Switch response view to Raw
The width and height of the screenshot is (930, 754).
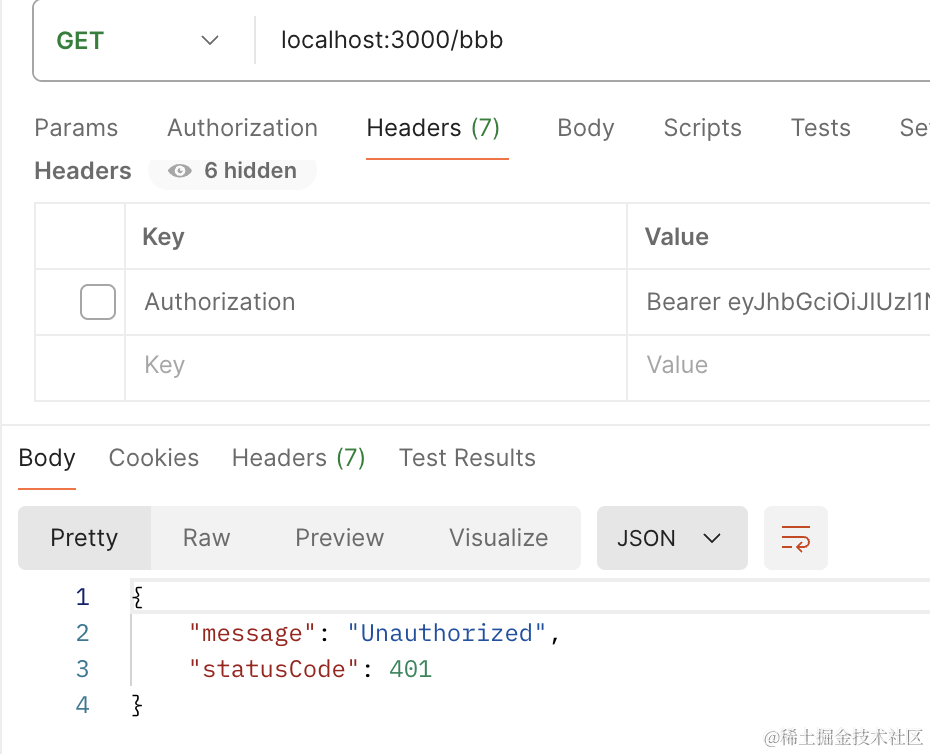207,538
